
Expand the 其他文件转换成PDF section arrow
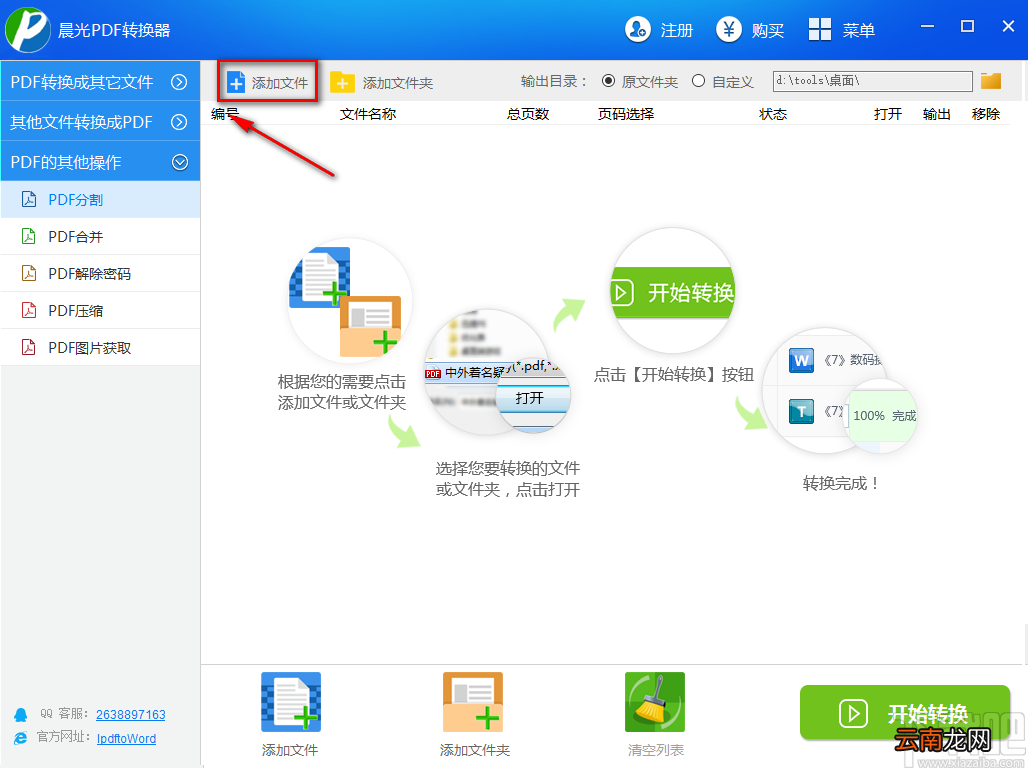tap(179, 122)
